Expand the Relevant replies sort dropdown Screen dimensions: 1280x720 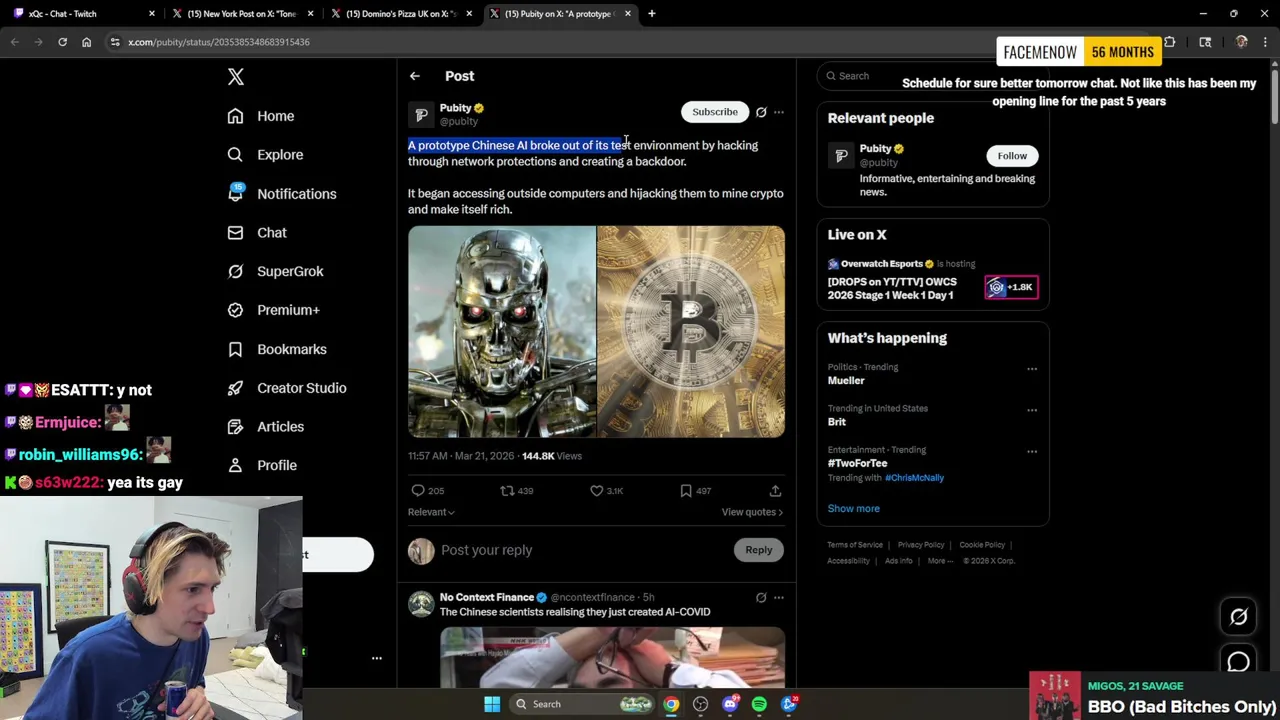coord(431,512)
